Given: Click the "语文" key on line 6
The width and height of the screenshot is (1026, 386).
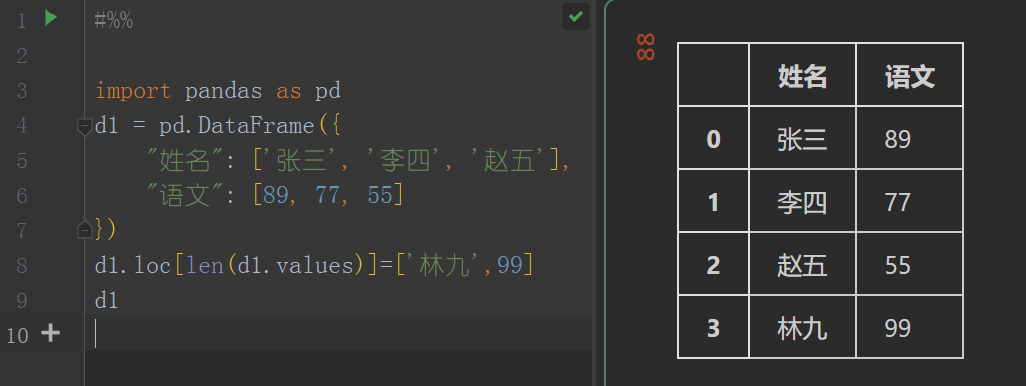Looking at the screenshot, I should coord(186,196).
